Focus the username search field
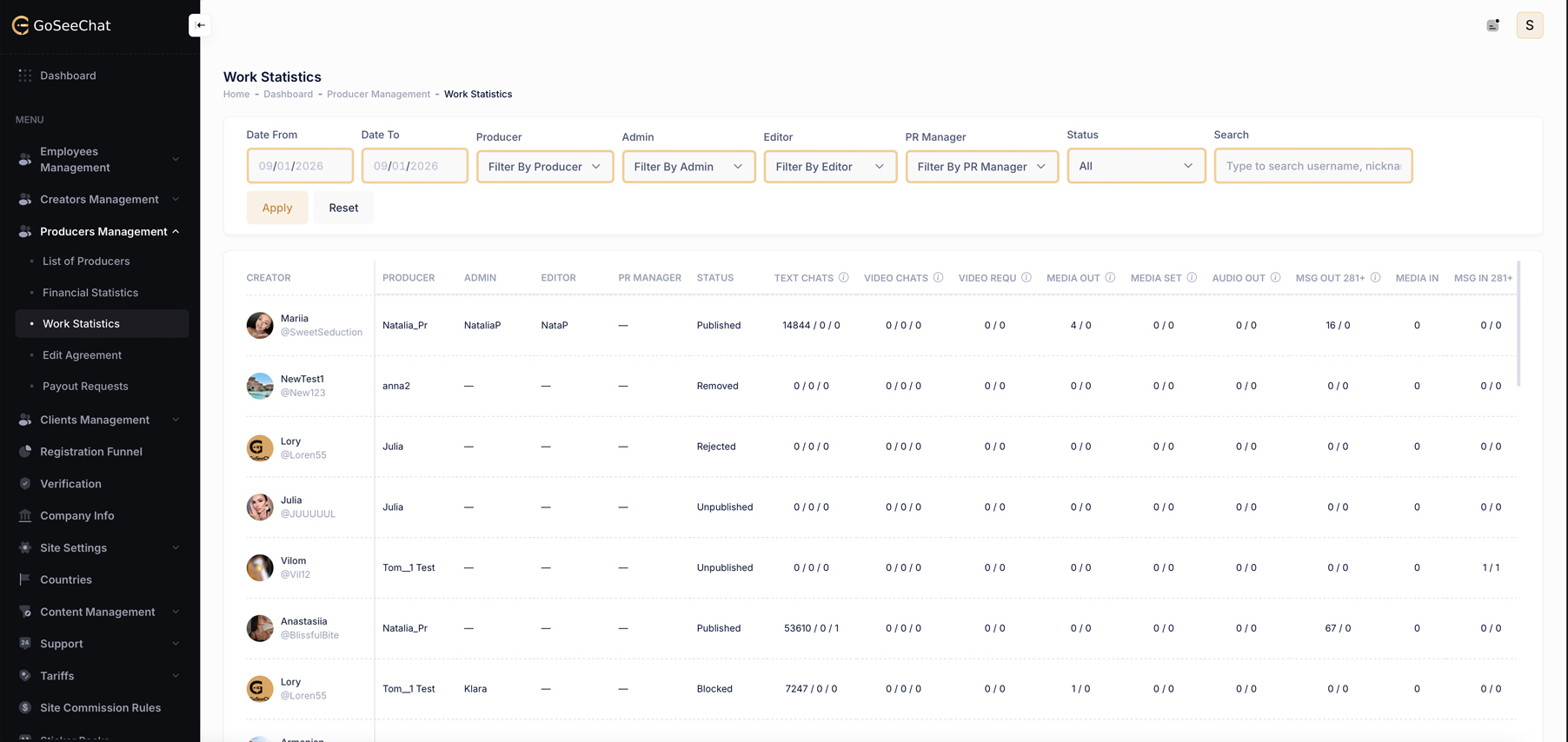 pyautogui.click(x=1313, y=166)
